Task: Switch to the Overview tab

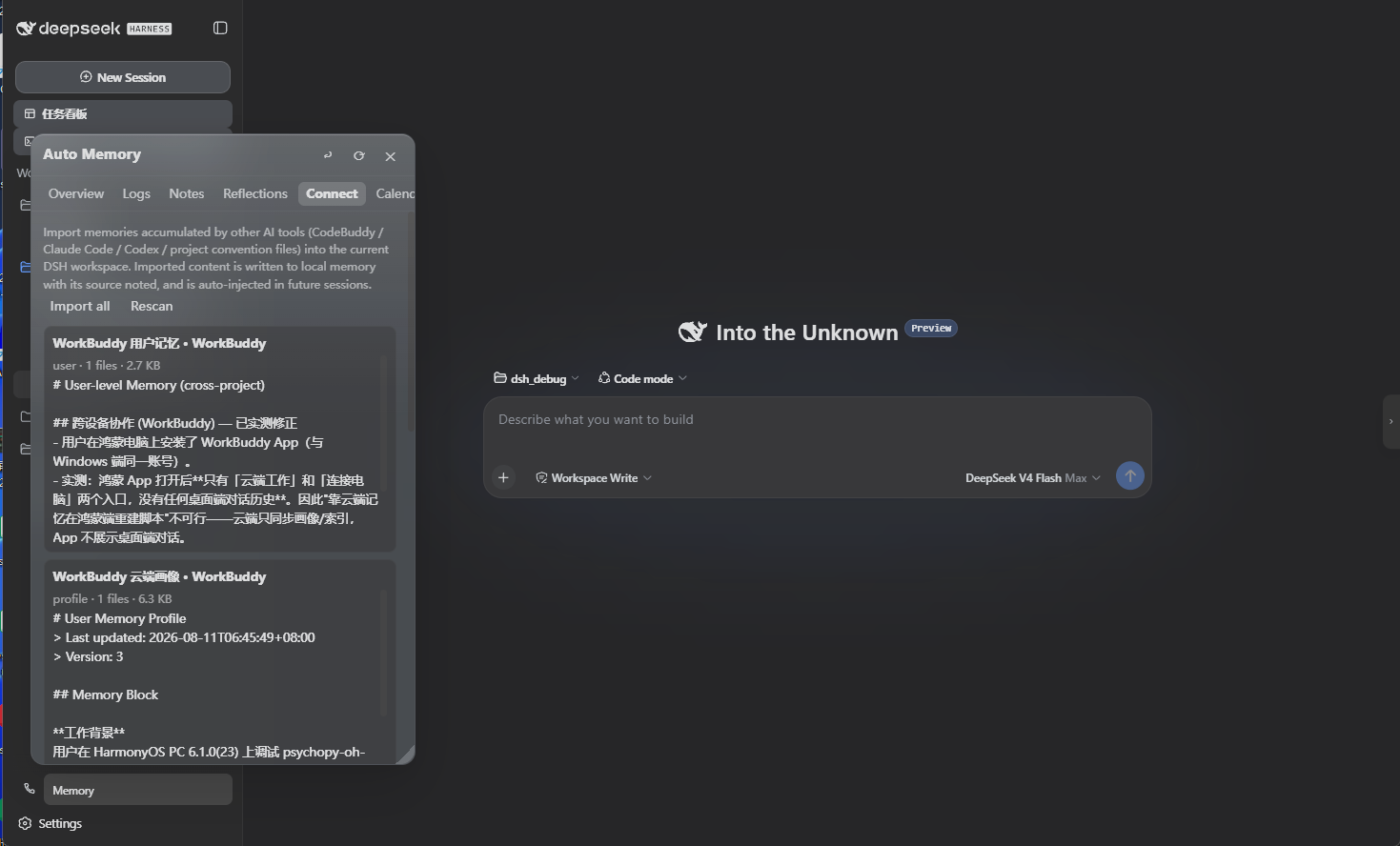Action: 76,193
